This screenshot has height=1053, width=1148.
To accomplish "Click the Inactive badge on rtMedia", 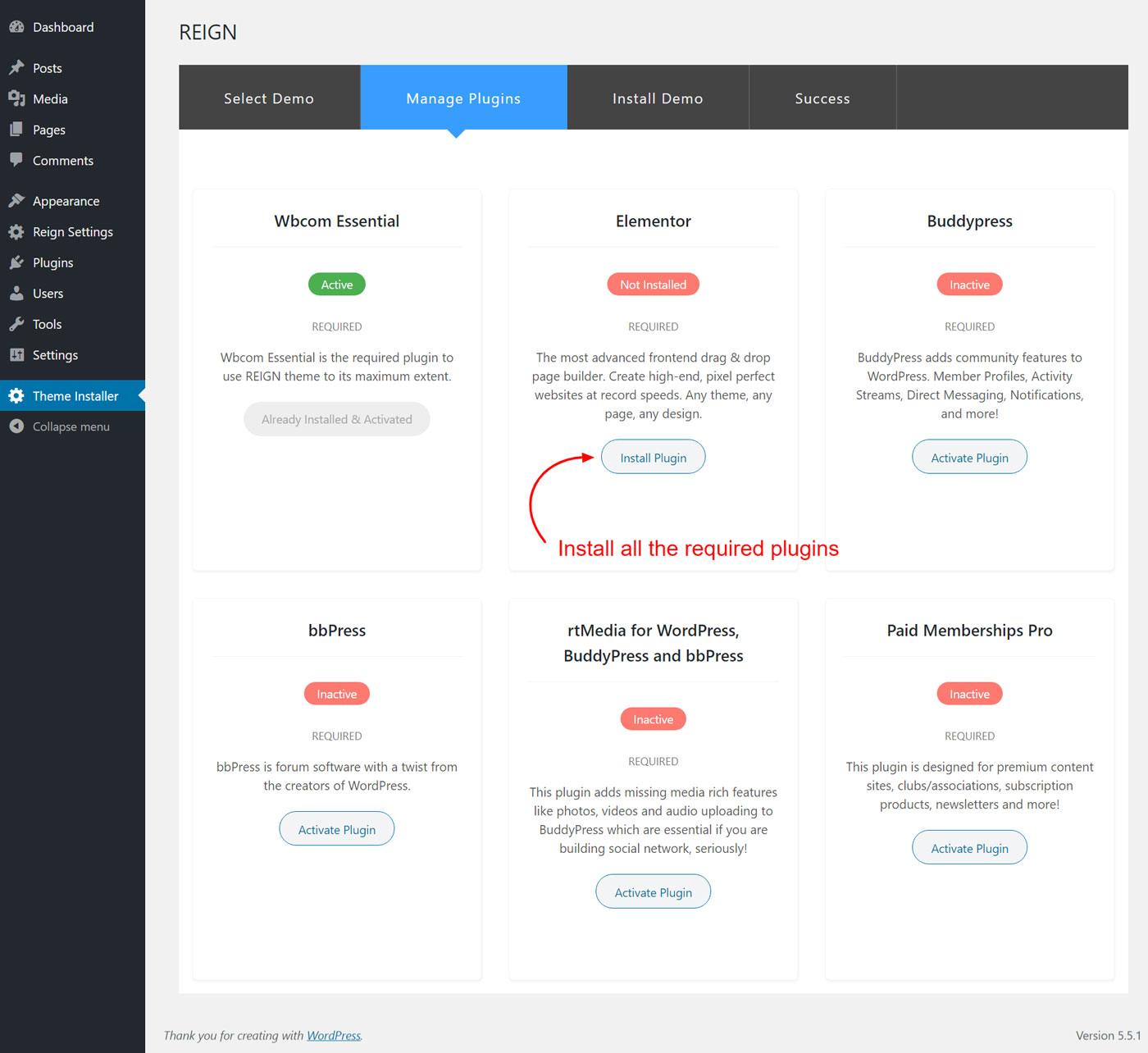I will pos(654,719).
